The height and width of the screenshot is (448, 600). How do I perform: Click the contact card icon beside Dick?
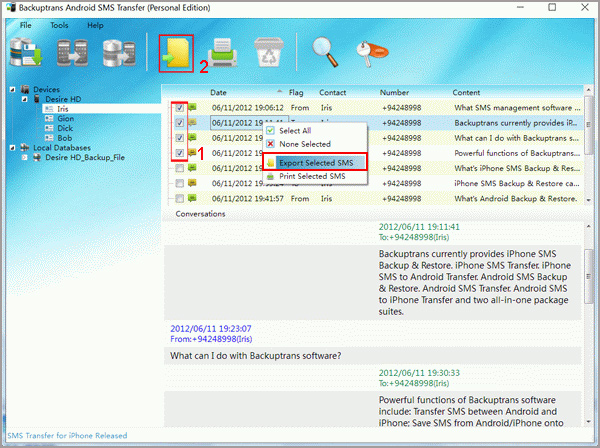point(49,128)
